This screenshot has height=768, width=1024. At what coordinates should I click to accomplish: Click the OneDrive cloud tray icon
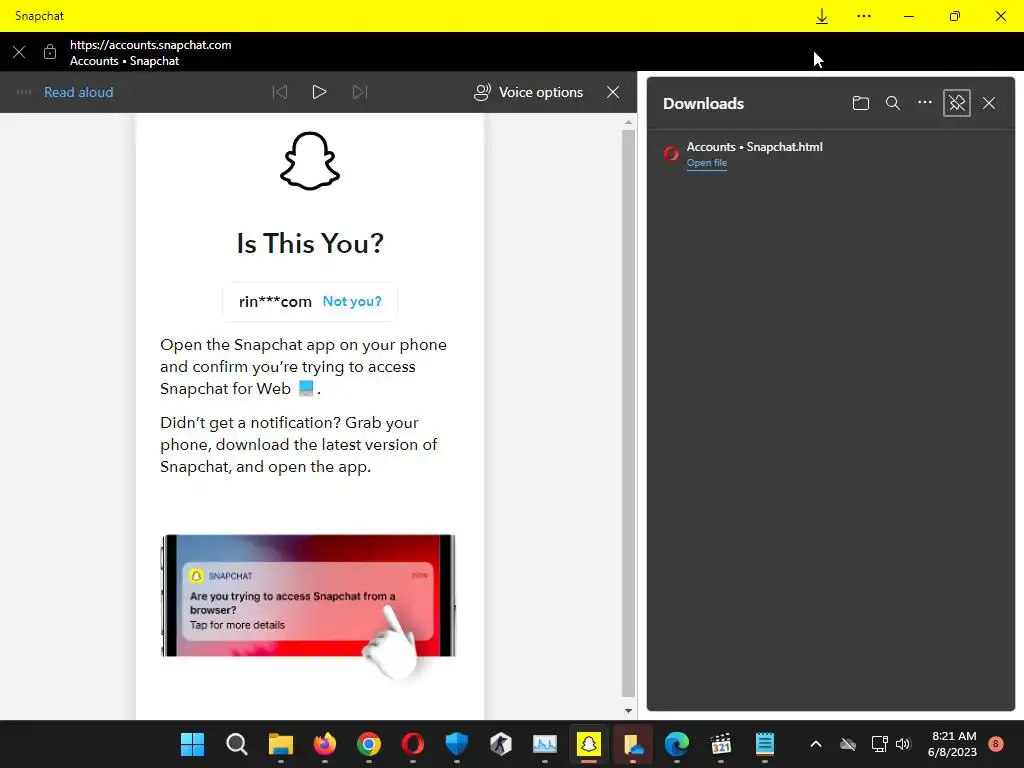(848, 744)
